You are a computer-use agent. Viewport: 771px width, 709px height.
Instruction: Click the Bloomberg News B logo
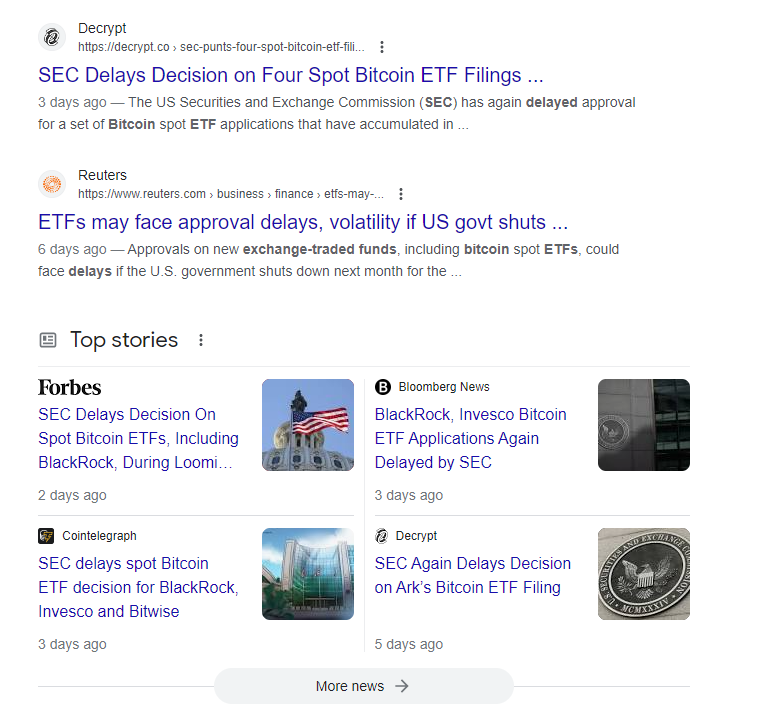coord(383,387)
